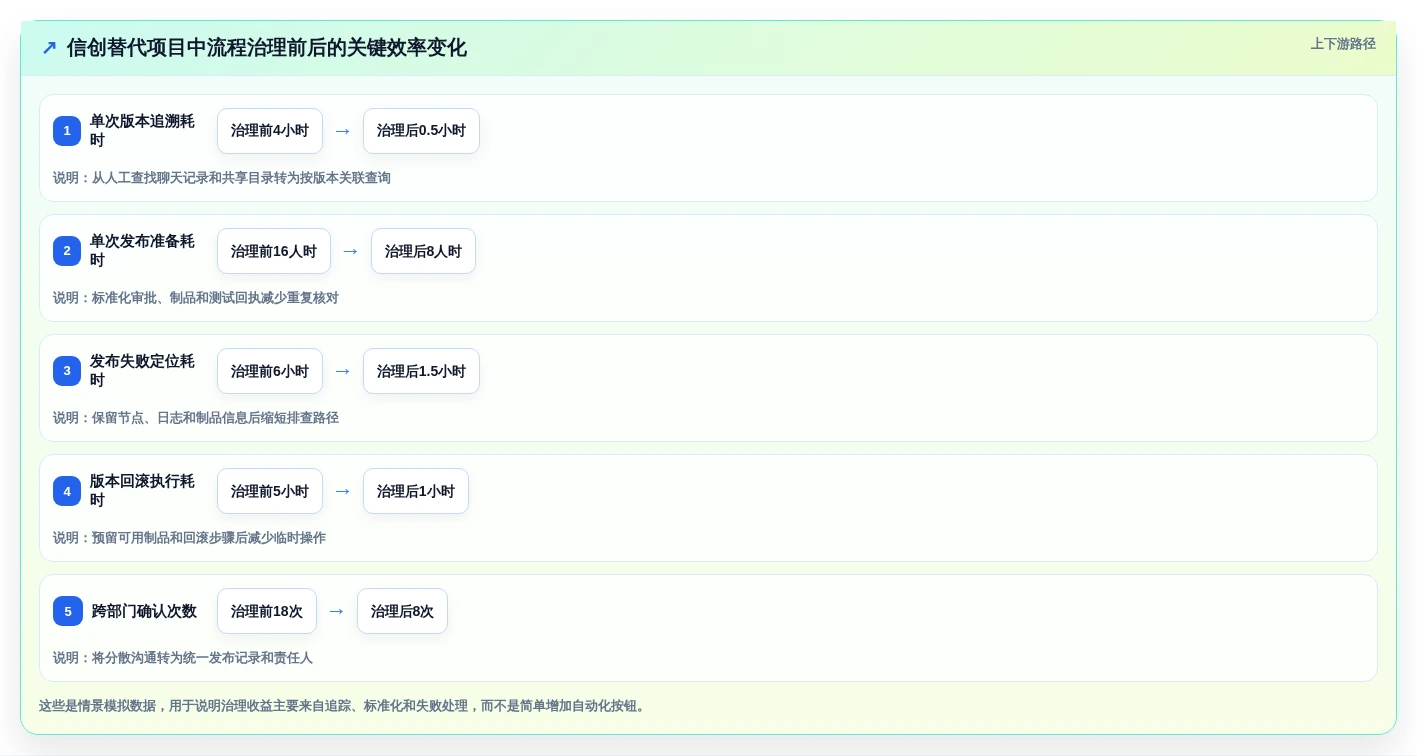Click the arrow after 治理前5小时
Image resolution: width=1417 pixels, height=756 pixels.
(343, 491)
